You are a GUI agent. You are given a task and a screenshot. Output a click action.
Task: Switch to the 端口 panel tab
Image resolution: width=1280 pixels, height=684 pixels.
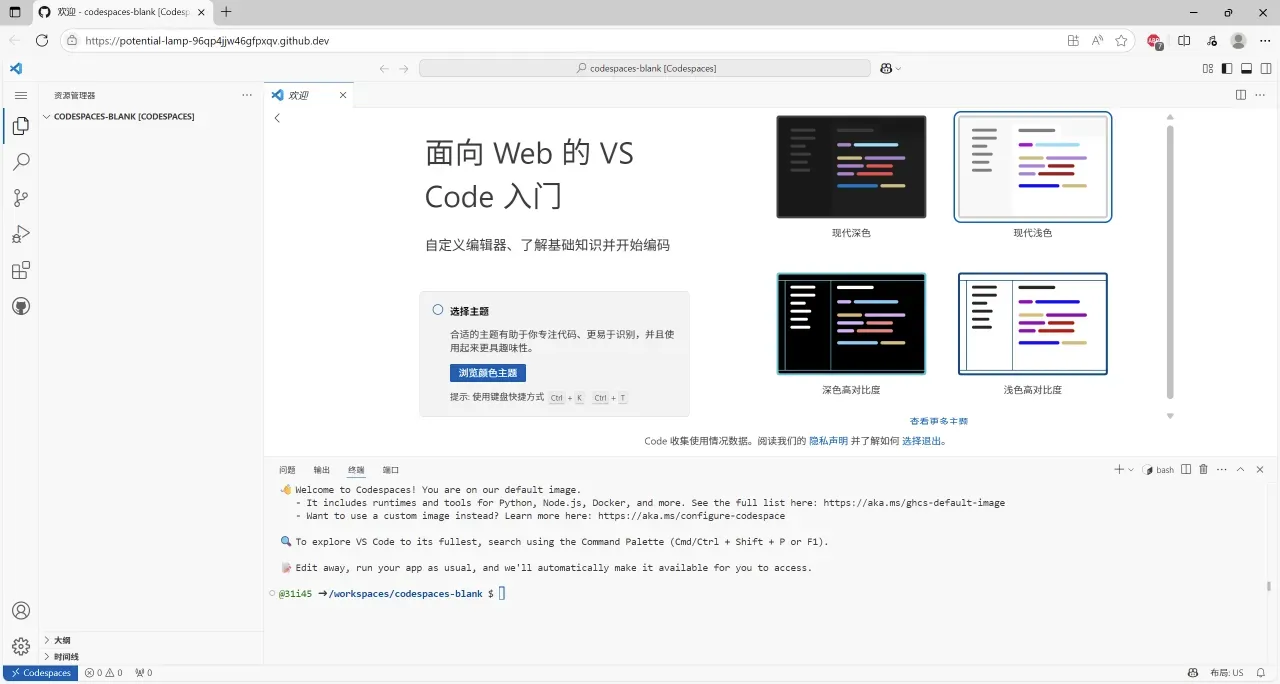[x=391, y=469]
